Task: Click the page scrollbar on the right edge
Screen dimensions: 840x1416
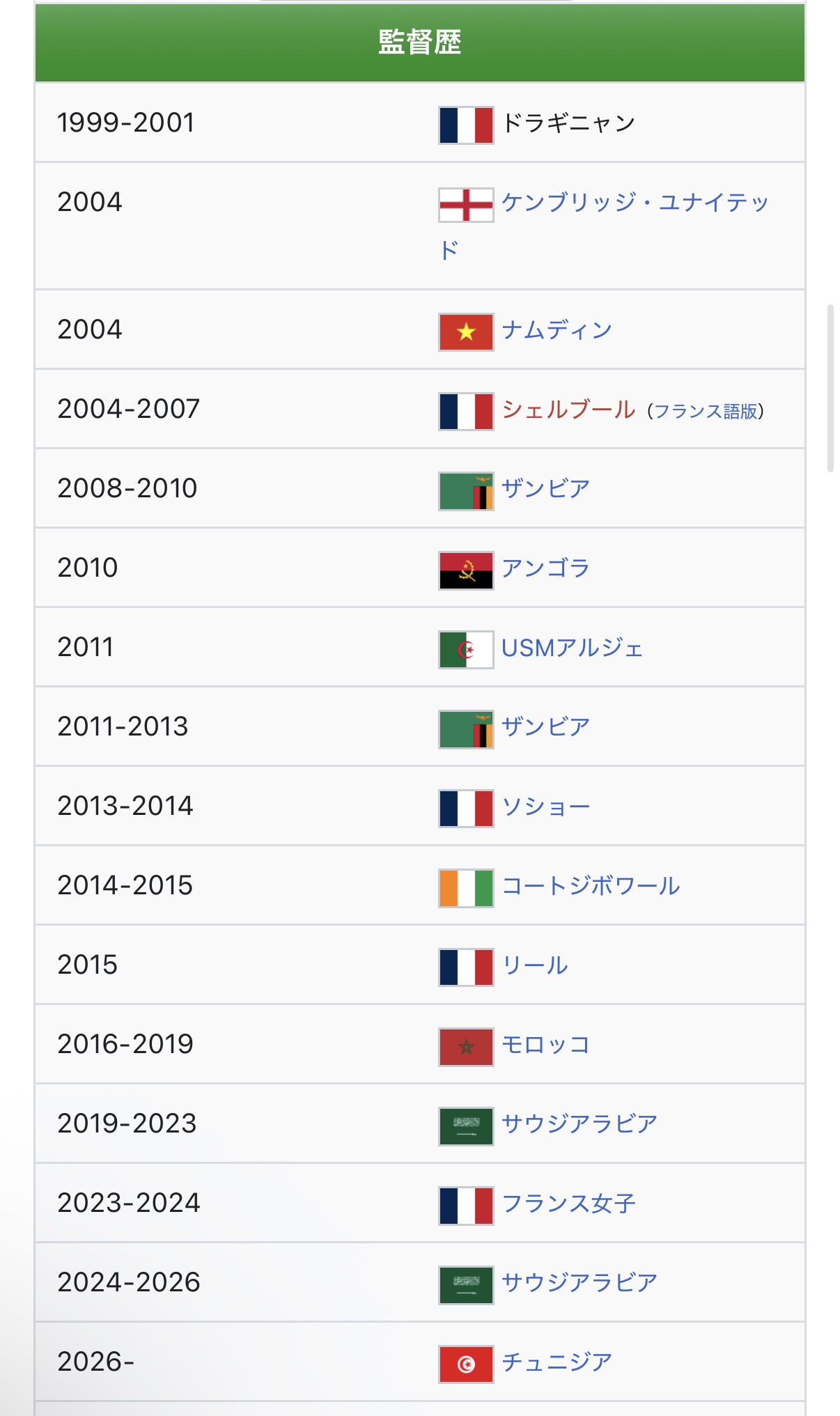Action: pos(830,388)
